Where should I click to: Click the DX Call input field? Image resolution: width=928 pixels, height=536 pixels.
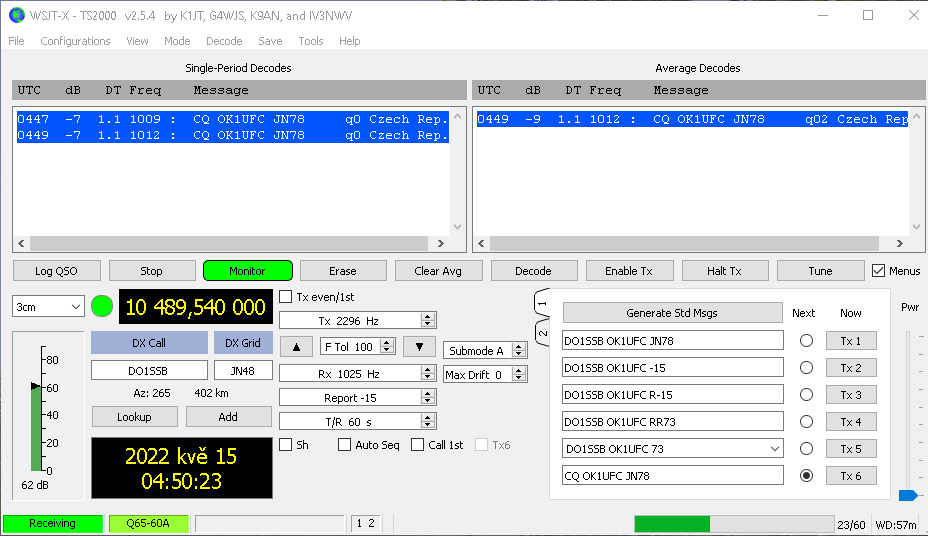(149, 371)
